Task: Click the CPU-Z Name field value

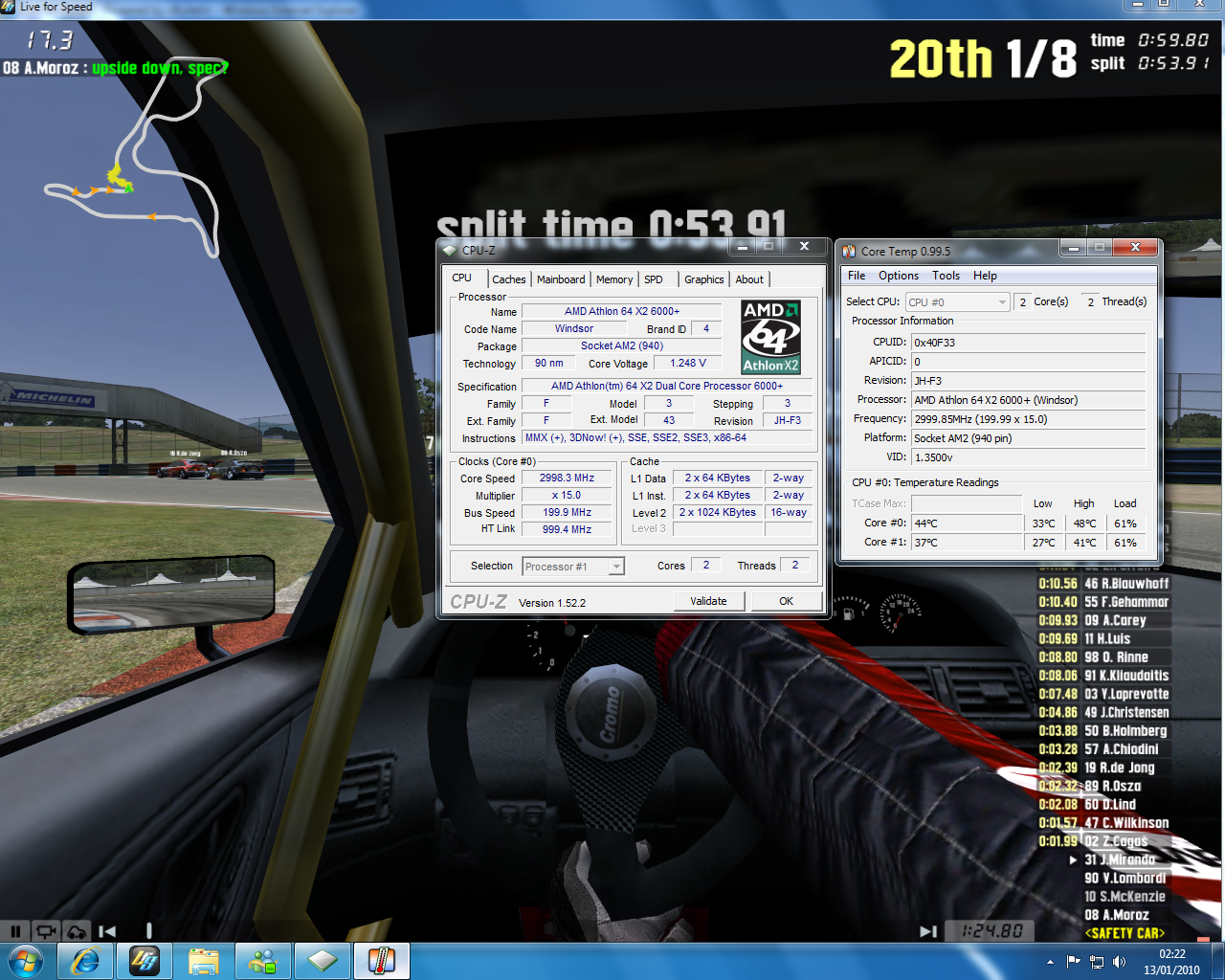Action: coord(622,311)
